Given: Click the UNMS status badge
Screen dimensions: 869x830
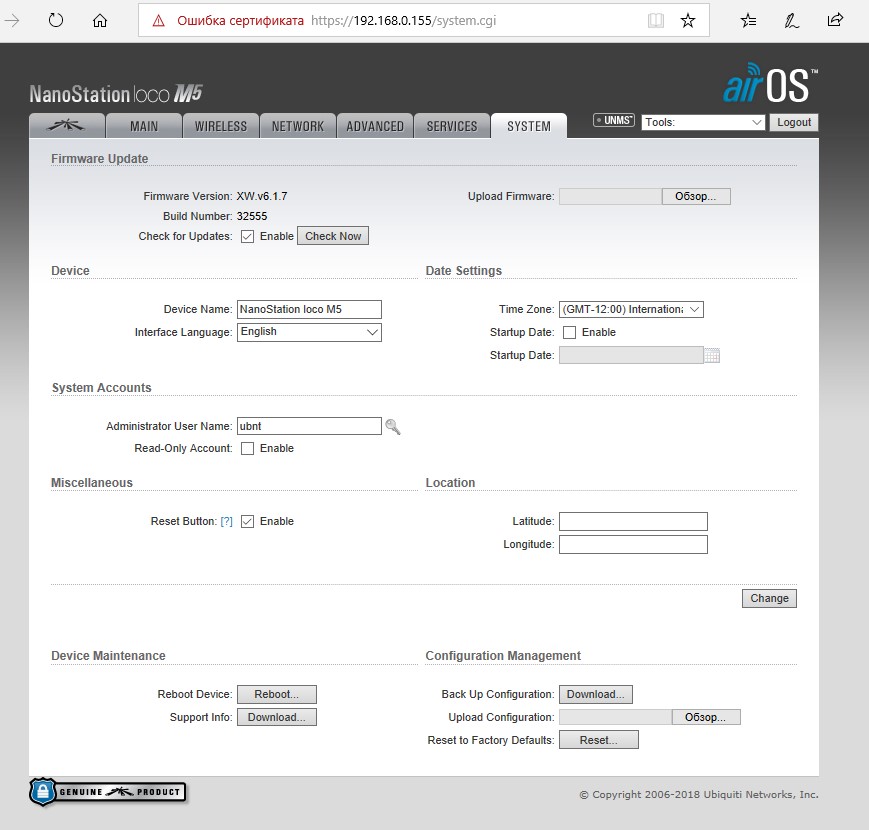Looking at the screenshot, I should [x=614, y=120].
